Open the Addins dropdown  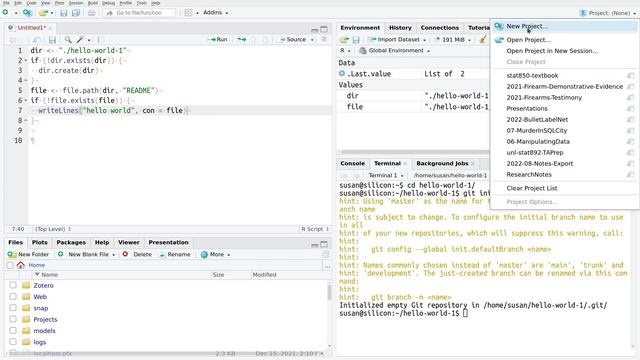click(x=216, y=13)
